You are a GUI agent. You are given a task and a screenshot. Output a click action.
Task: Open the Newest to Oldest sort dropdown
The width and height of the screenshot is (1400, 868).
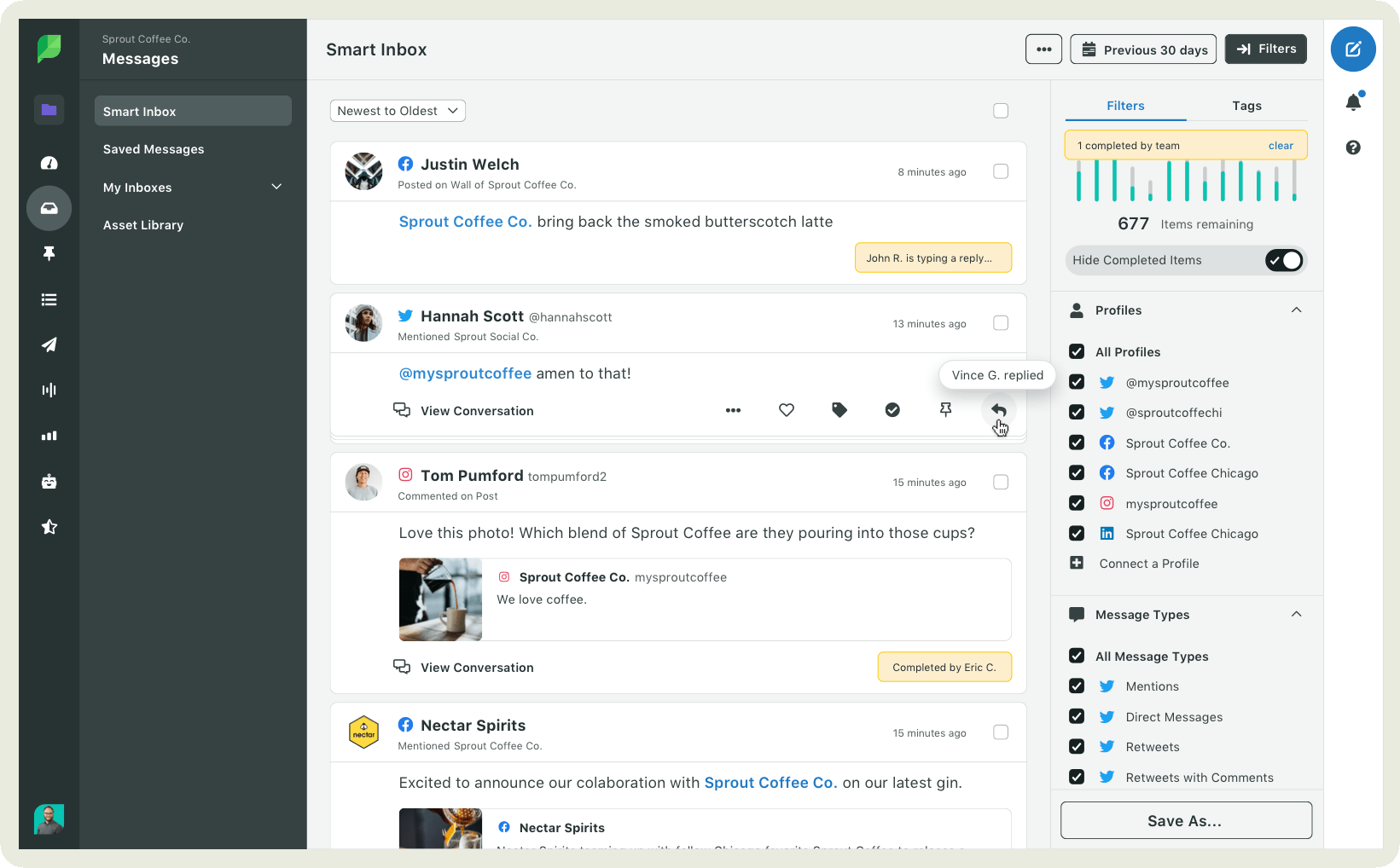tap(398, 111)
